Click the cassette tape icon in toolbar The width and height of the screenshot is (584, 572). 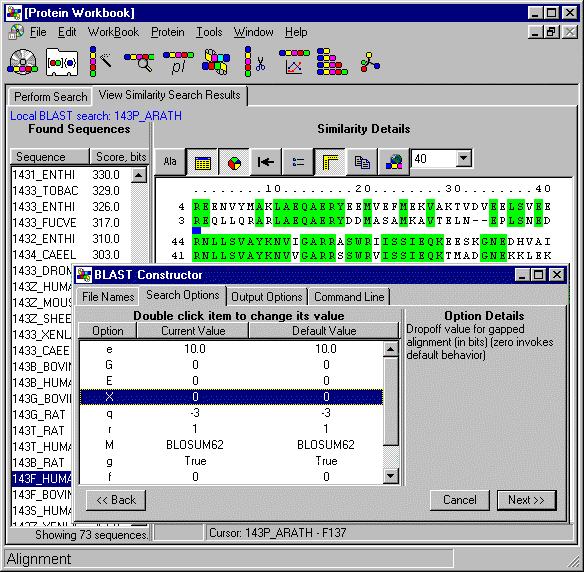[x=62, y=62]
